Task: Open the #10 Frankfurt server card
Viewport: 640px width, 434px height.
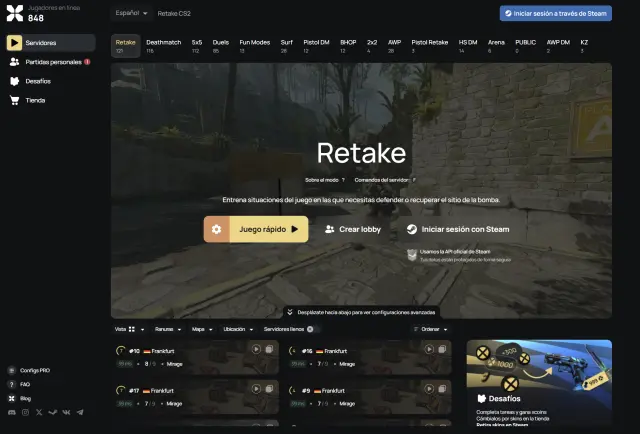Action: tap(195, 357)
